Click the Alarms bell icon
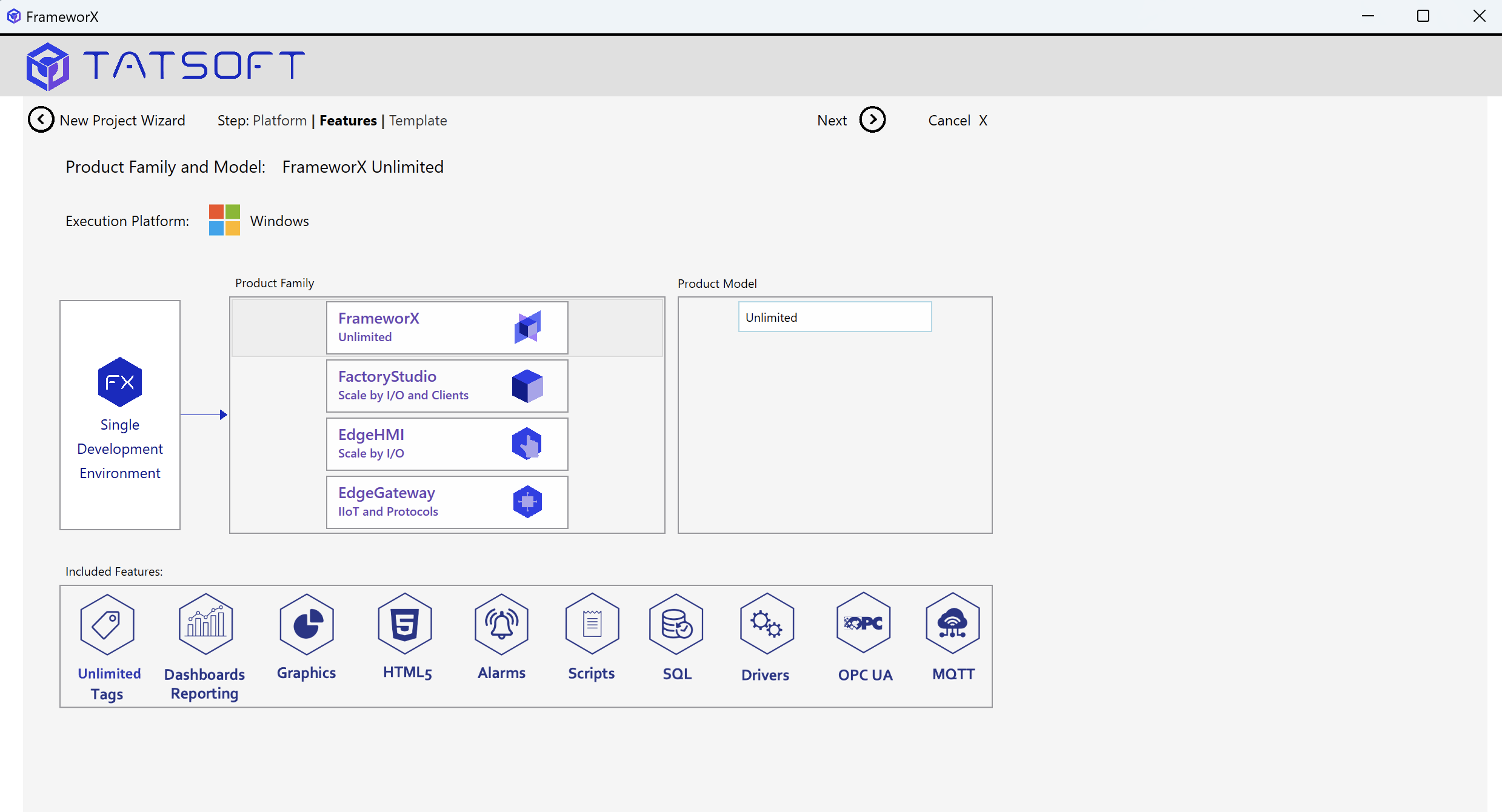The image size is (1502, 812). click(502, 624)
